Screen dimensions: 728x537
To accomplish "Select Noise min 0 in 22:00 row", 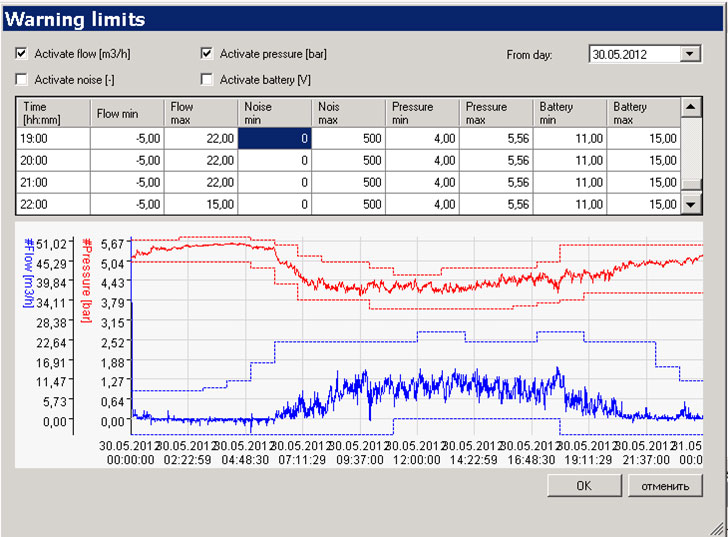I will point(274,204).
